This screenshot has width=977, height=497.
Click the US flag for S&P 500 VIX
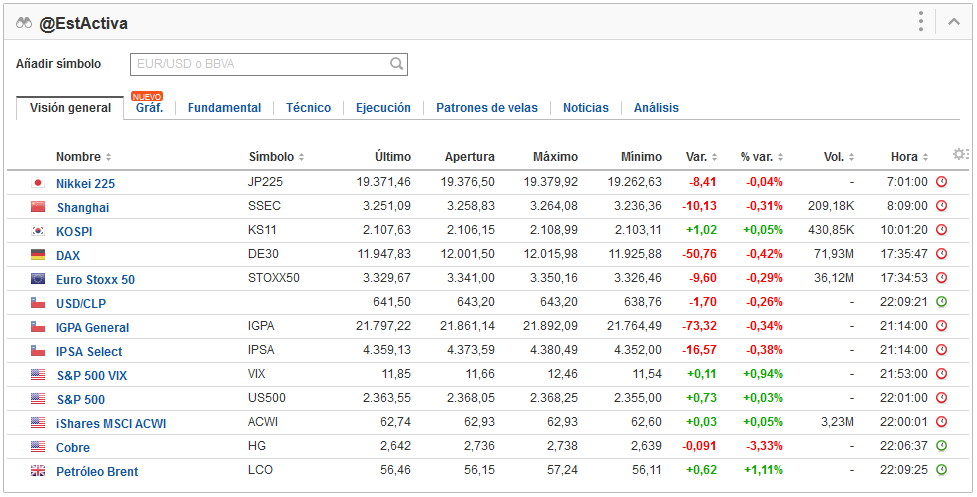coord(38,374)
